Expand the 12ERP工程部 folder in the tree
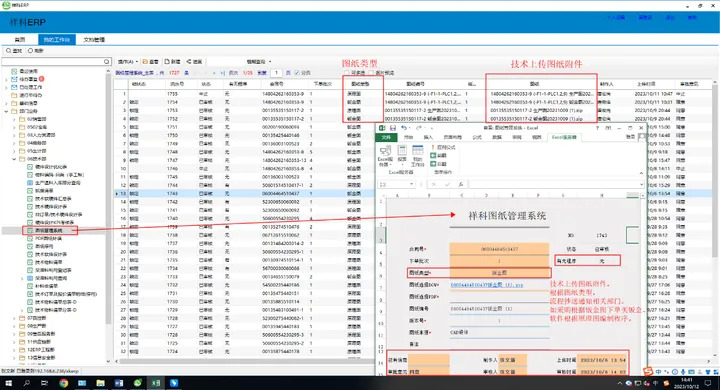Screen dimensions: 720x390 (14, 350)
